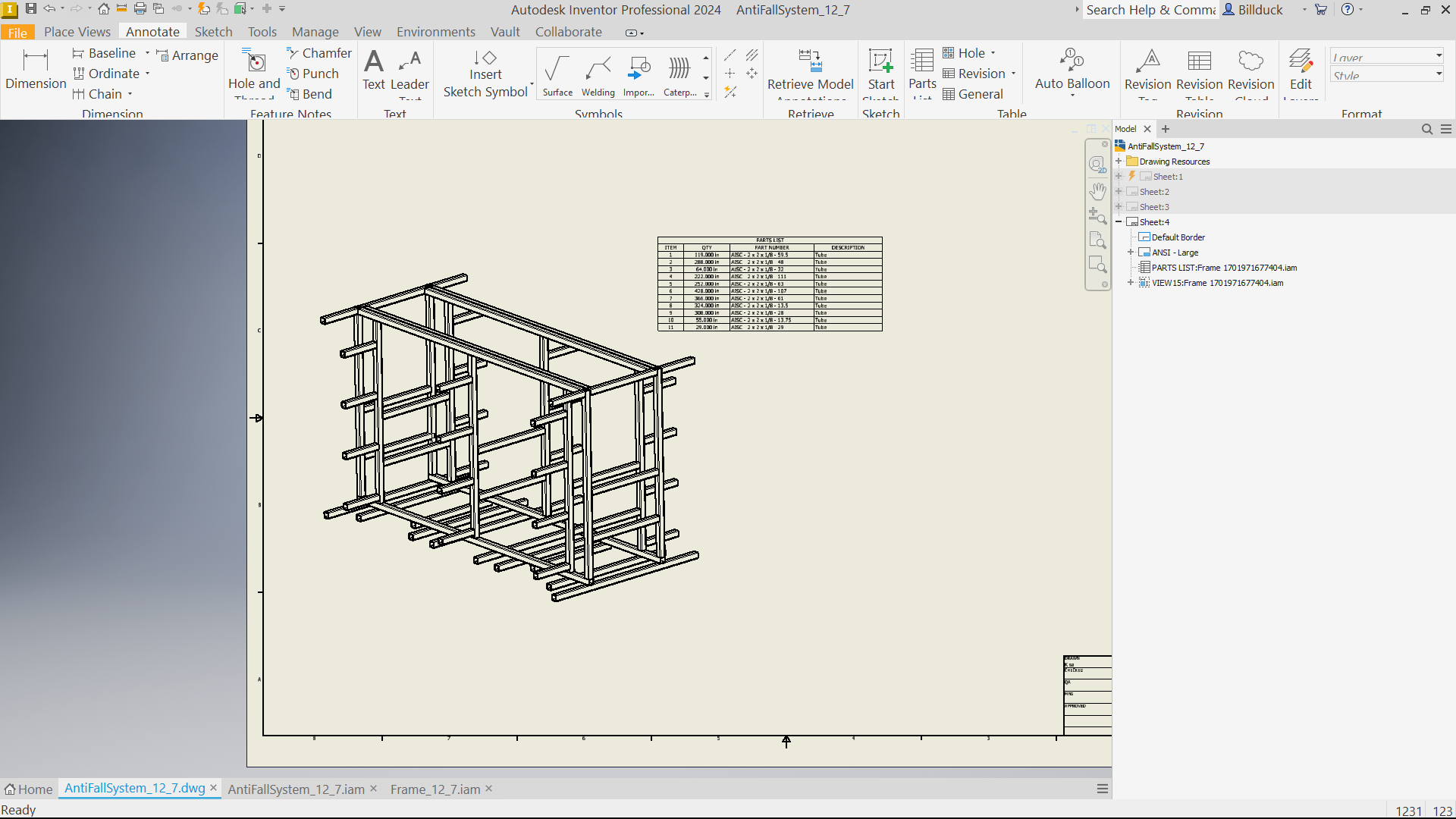Click Insert Sketch Symbol icon
The width and height of the screenshot is (1456, 819).
coord(485,74)
